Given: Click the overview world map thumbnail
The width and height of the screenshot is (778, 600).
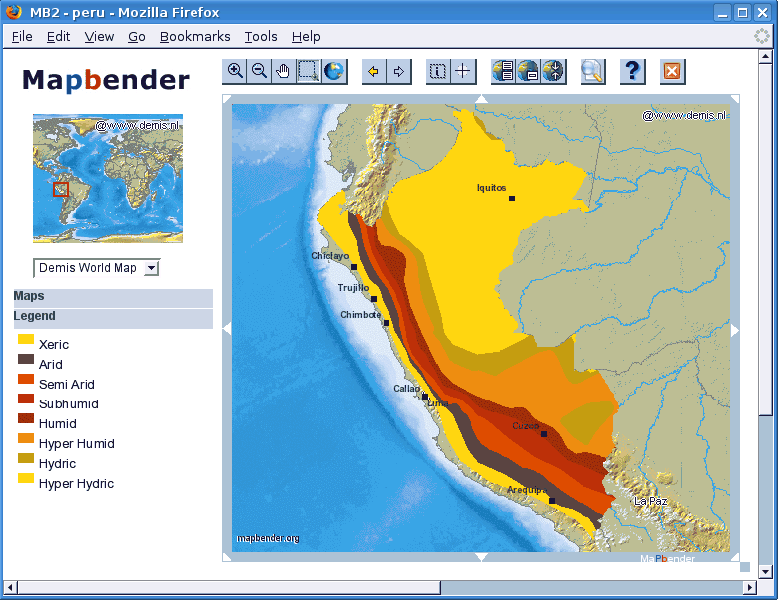Looking at the screenshot, I should pos(108,178).
